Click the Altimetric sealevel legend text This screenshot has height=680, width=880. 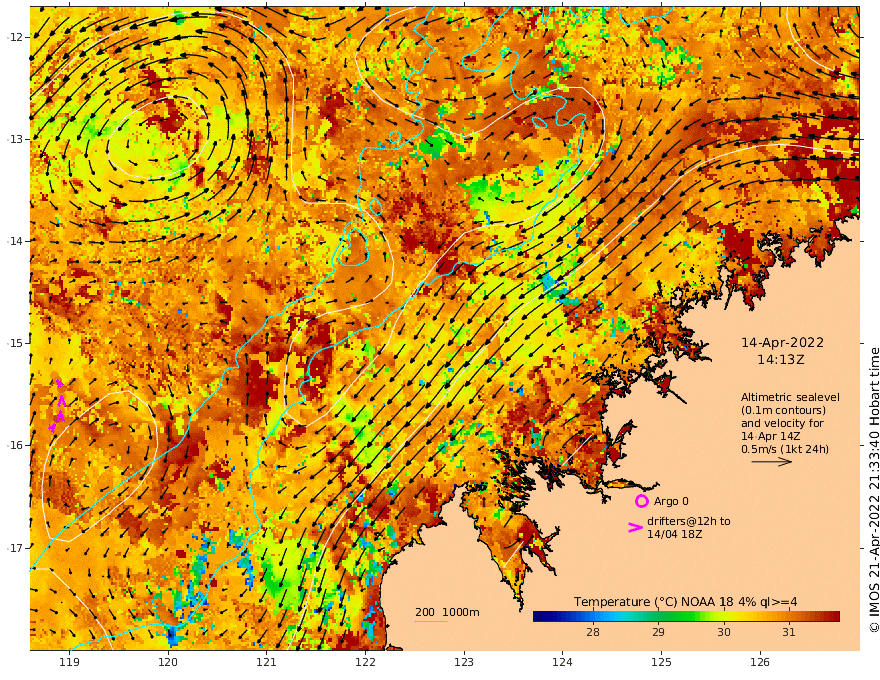click(790, 397)
